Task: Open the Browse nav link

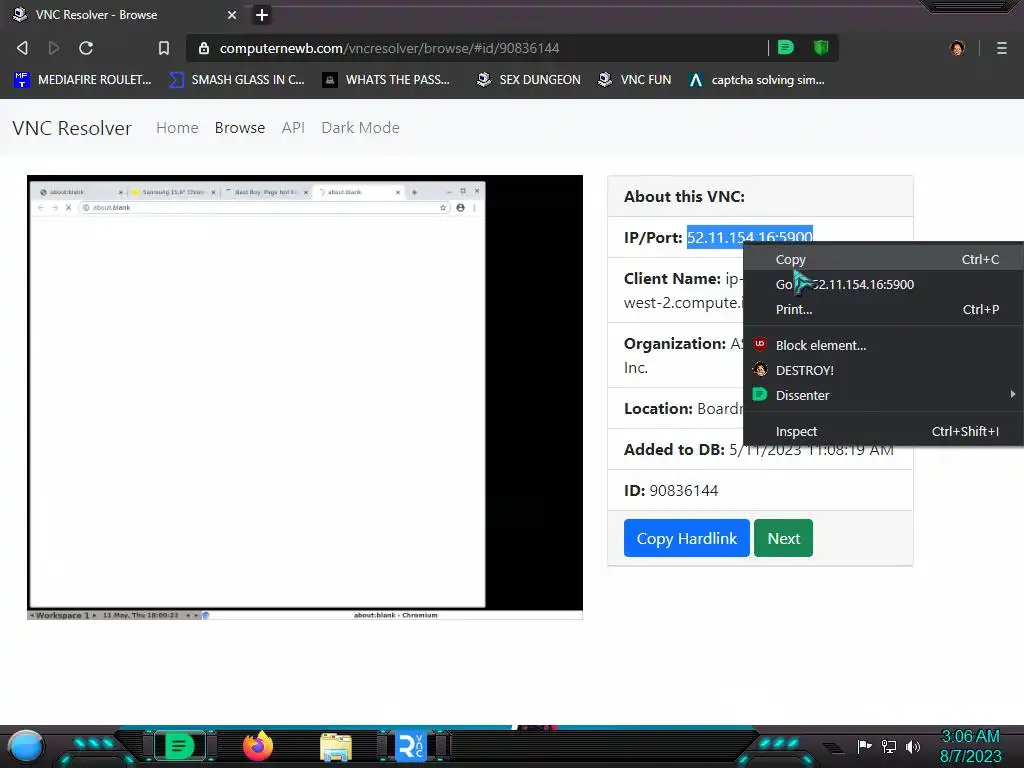Action: [240, 128]
